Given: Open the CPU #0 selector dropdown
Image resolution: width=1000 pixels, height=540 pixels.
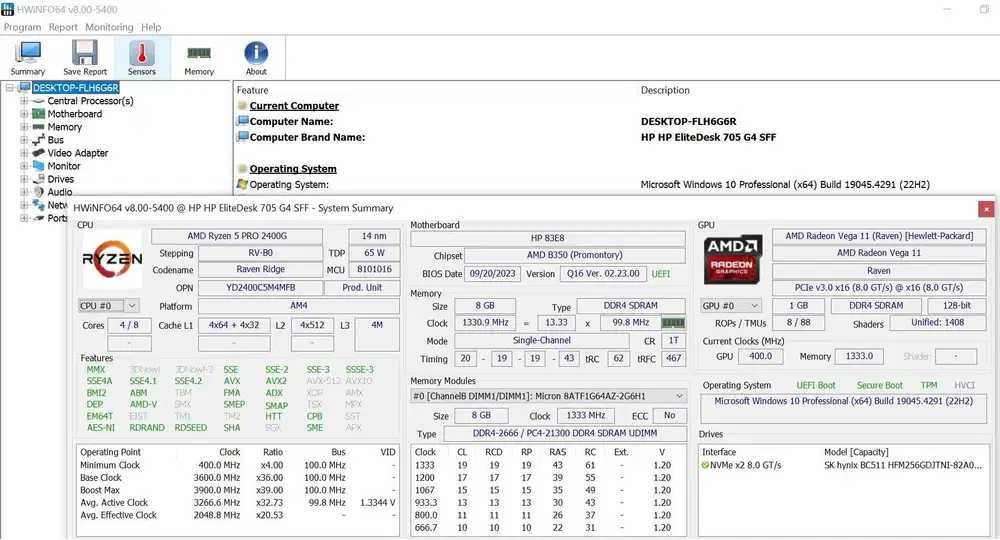Looking at the screenshot, I should click(108, 306).
